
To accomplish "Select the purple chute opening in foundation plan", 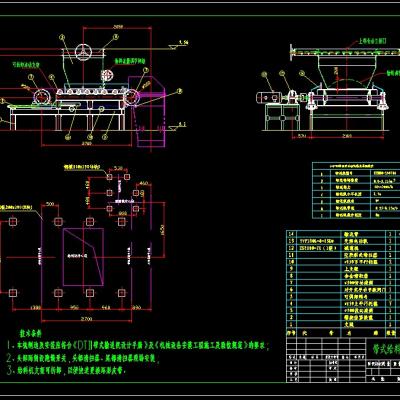I will [83, 257].
